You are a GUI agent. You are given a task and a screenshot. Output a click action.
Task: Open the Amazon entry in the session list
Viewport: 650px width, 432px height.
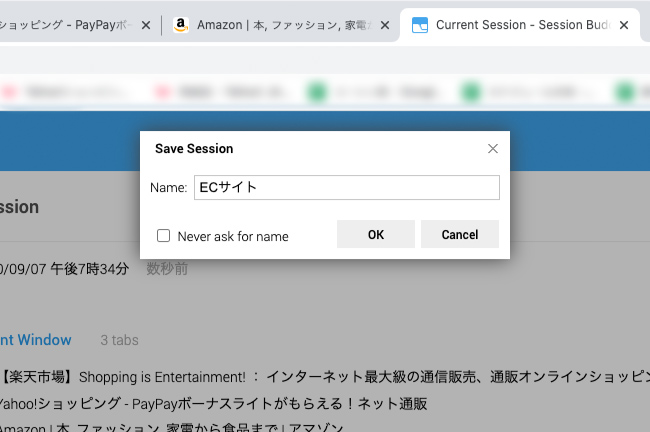(170, 427)
